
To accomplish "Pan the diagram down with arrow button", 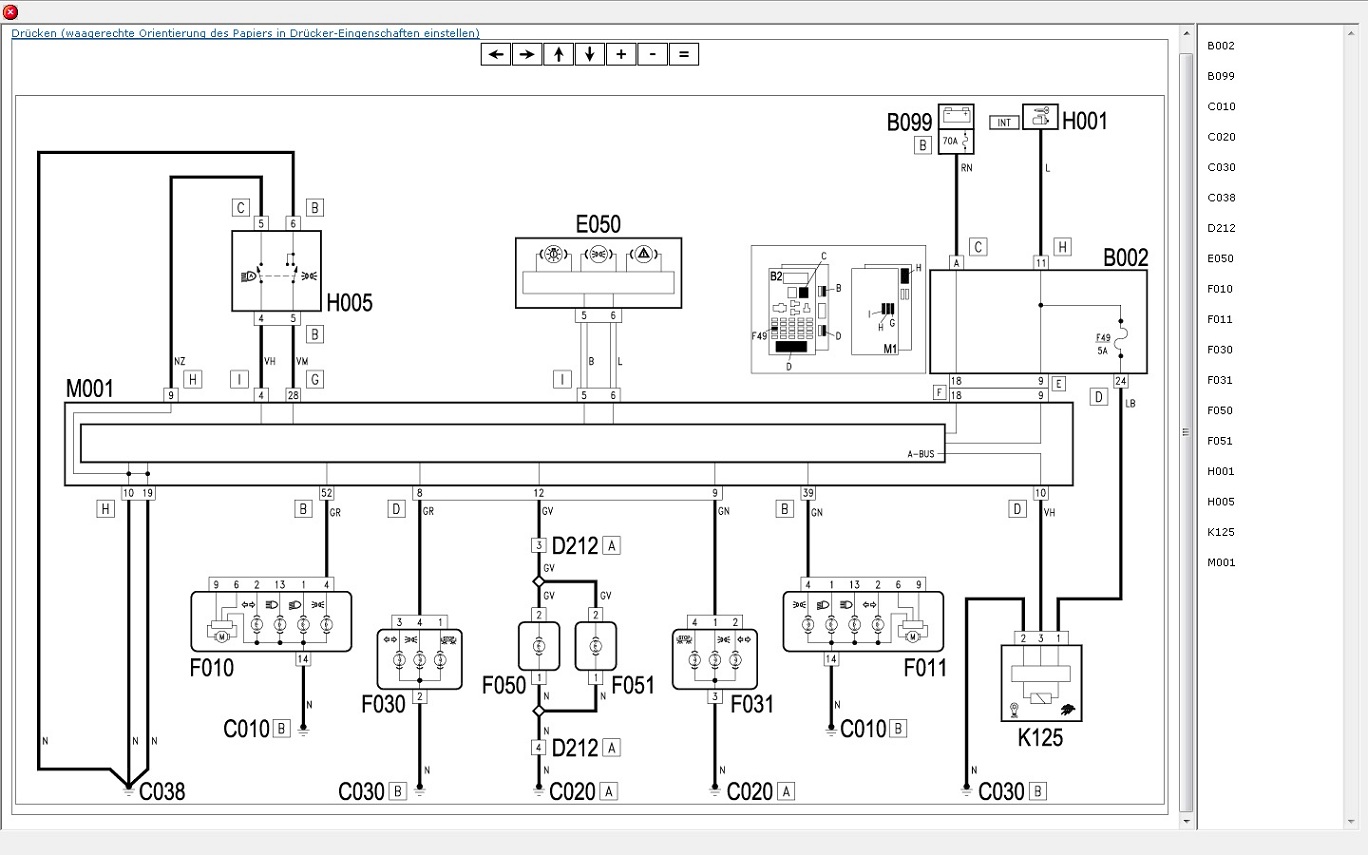I will click(589, 54).
